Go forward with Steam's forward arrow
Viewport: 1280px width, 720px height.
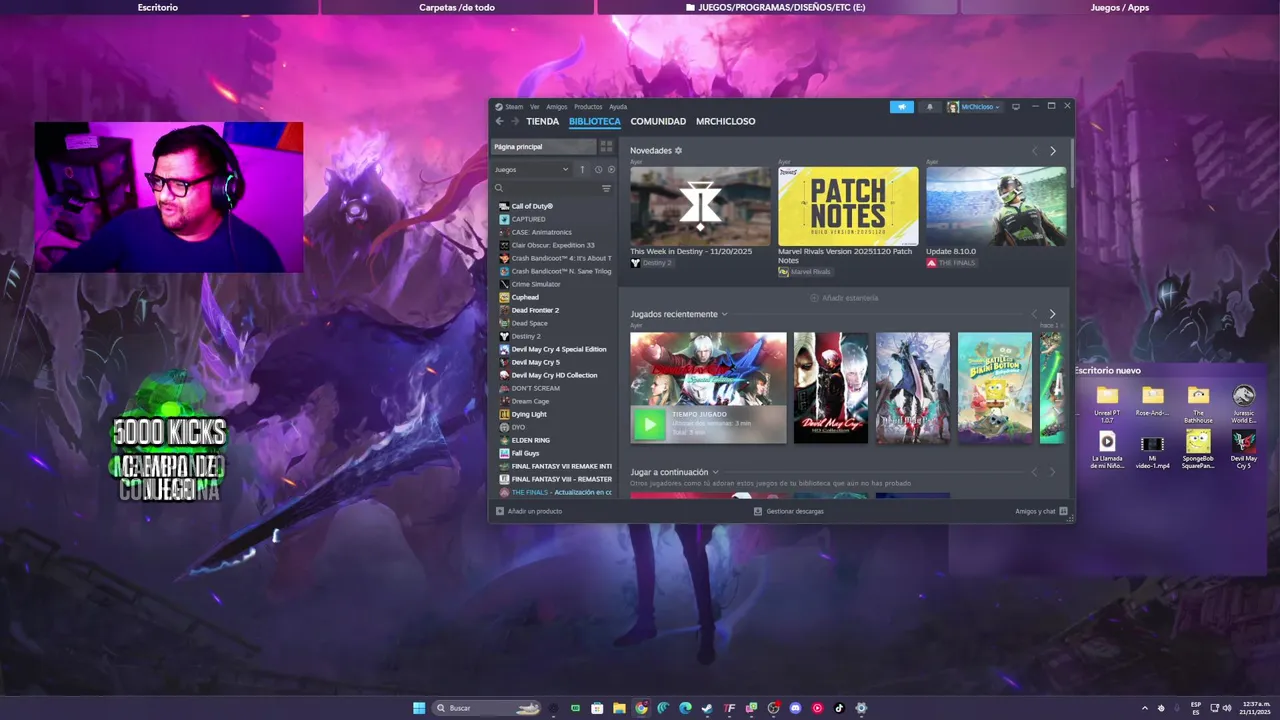click(x=515, y=121)
